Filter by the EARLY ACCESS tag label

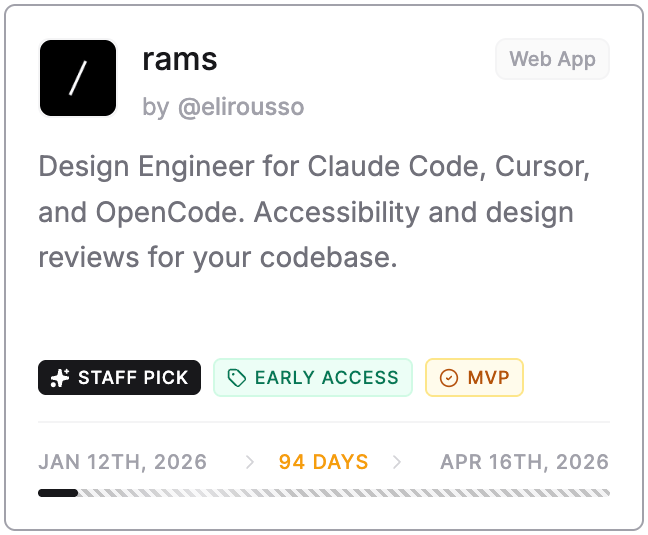[x=326, y=378]
